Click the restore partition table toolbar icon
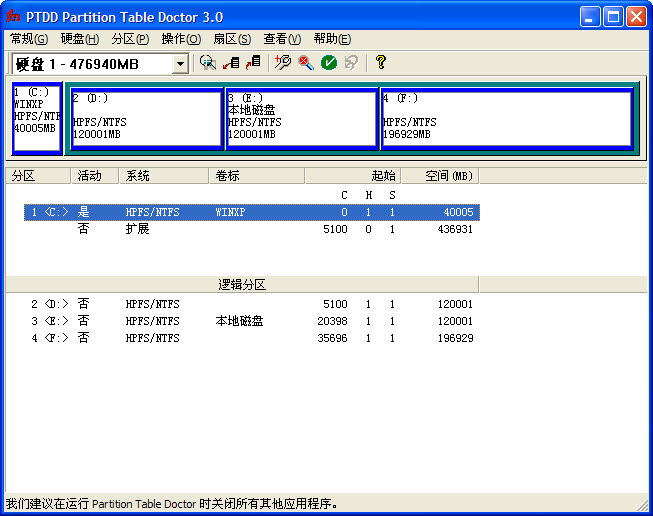The width and height of the screenshot is (653, 516). pyautogui.click(x=253, y=63)
